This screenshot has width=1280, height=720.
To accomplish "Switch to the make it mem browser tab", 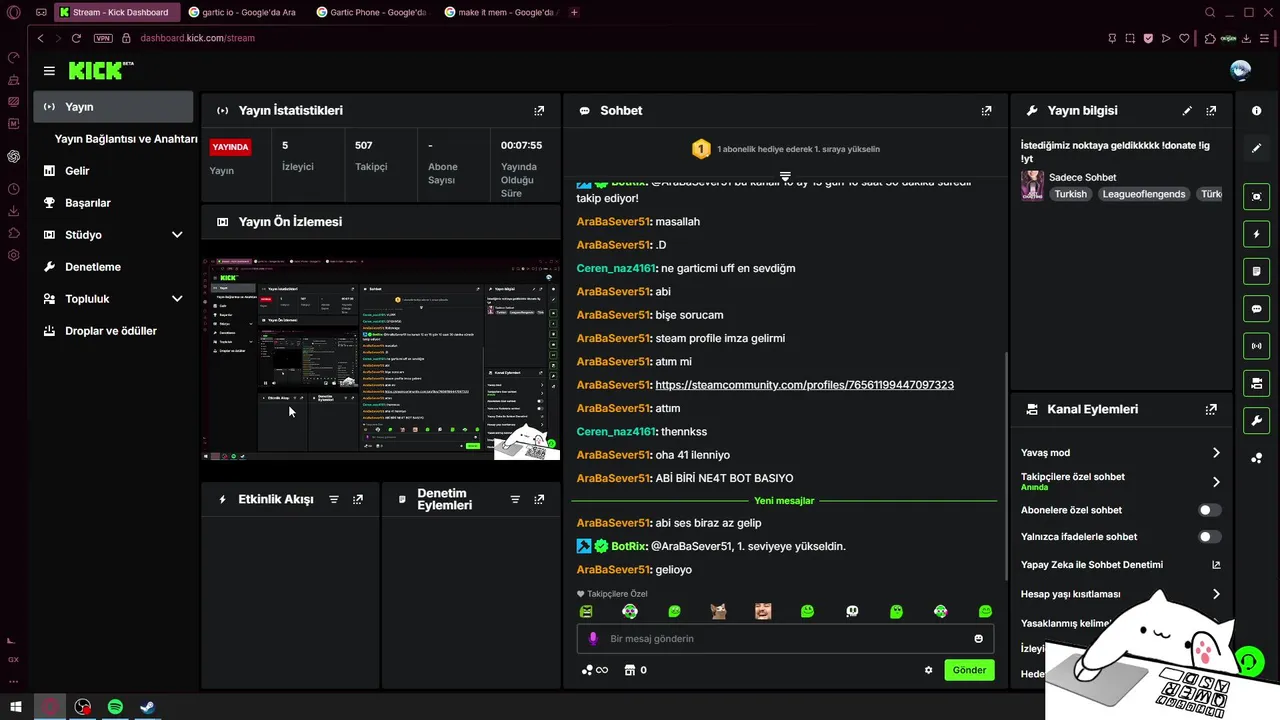I will [502, 12].
